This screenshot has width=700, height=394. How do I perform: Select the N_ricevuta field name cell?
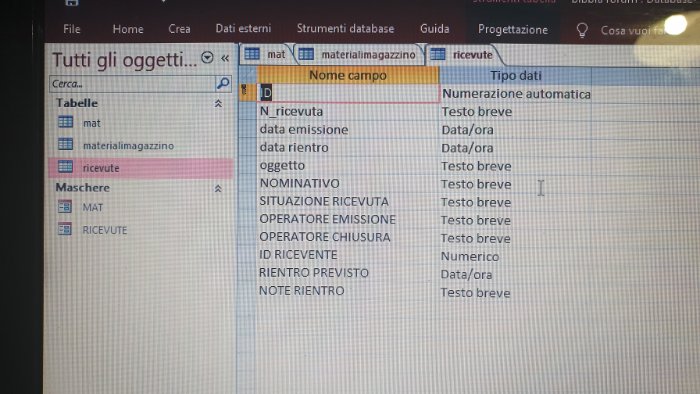pyautogui.click(x=348, y=111)
